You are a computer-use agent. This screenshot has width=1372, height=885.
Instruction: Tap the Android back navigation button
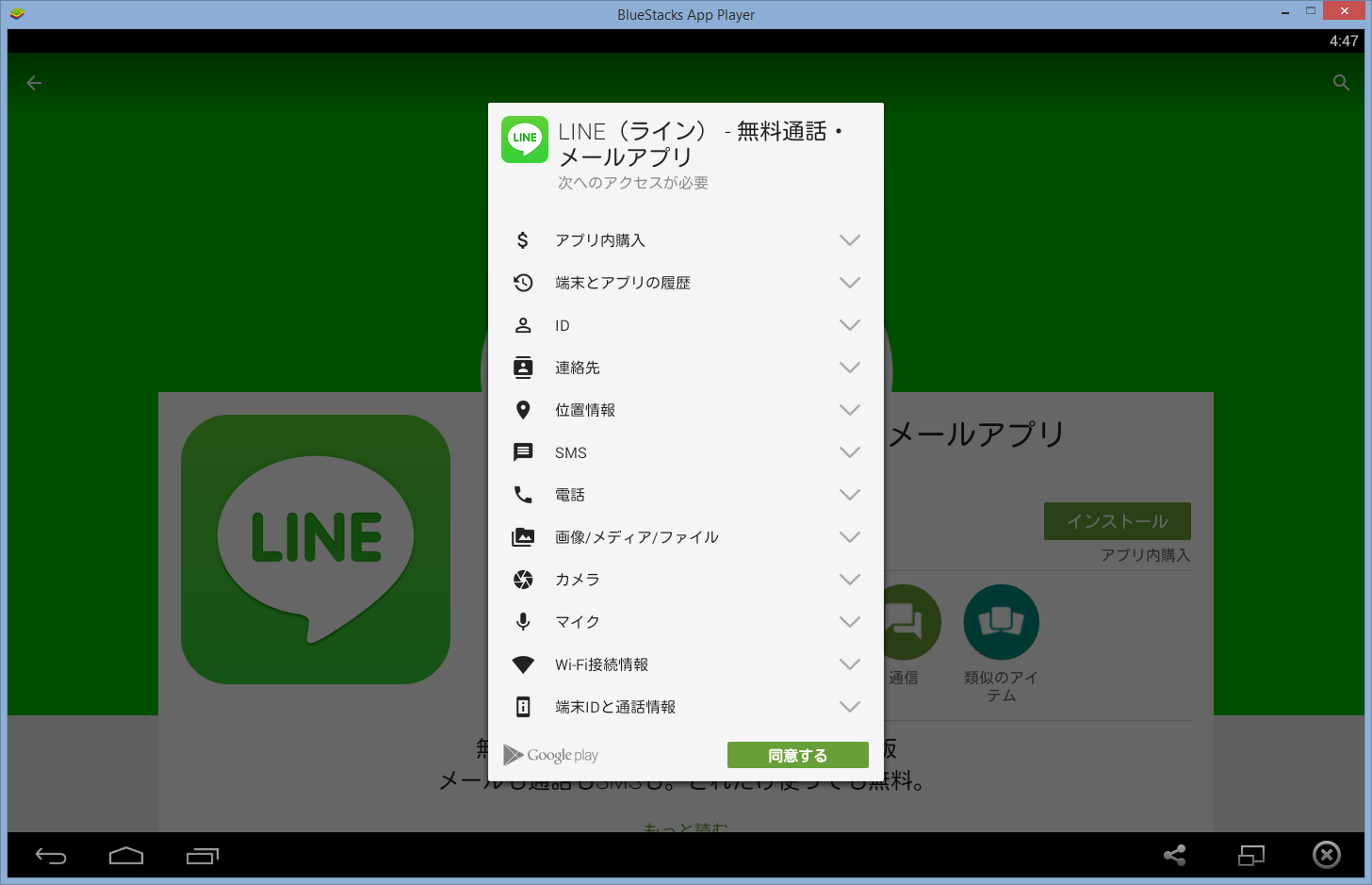pos(51,856)
